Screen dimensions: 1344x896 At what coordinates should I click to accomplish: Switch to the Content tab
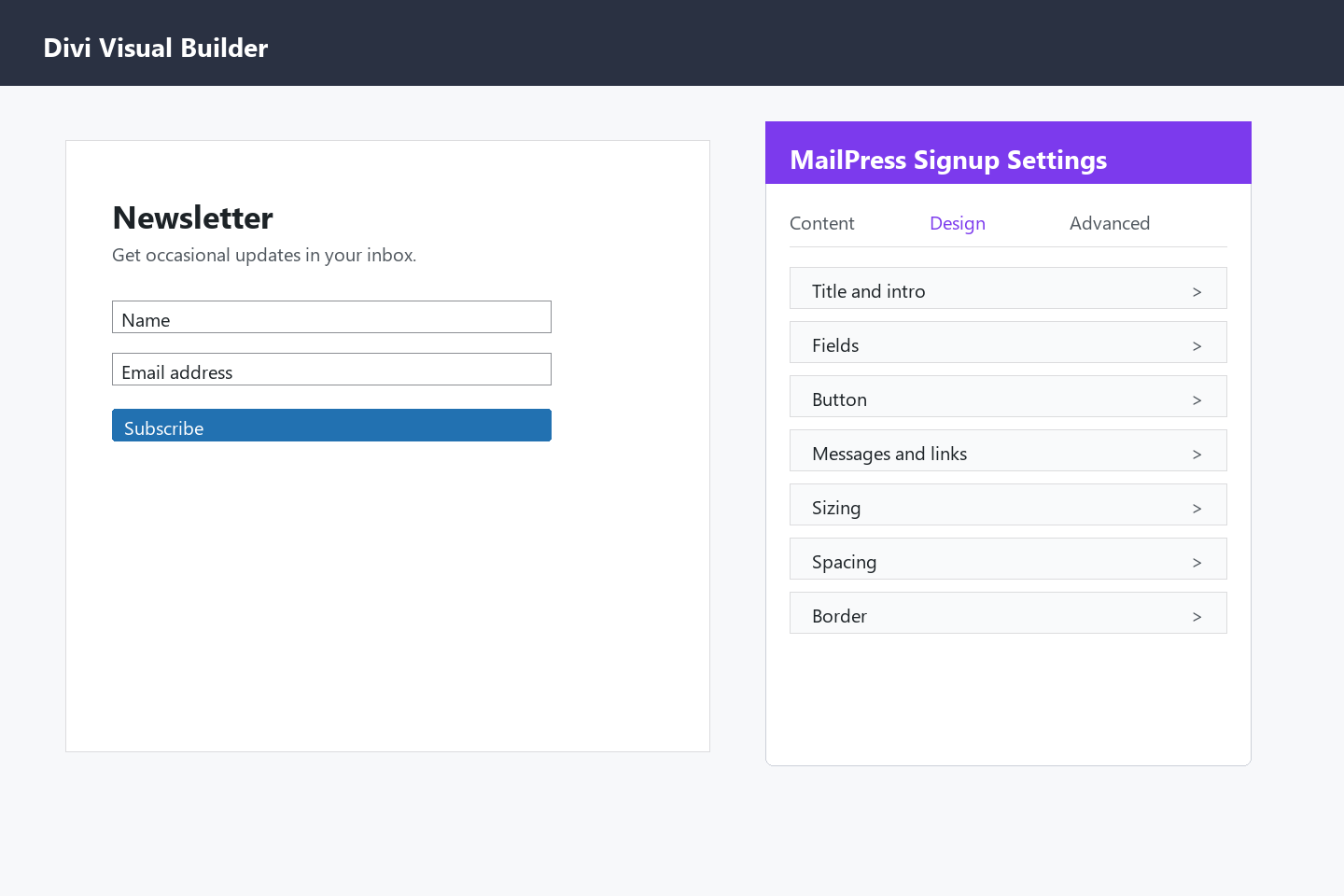pyautogui.click(x=821, y=223)
